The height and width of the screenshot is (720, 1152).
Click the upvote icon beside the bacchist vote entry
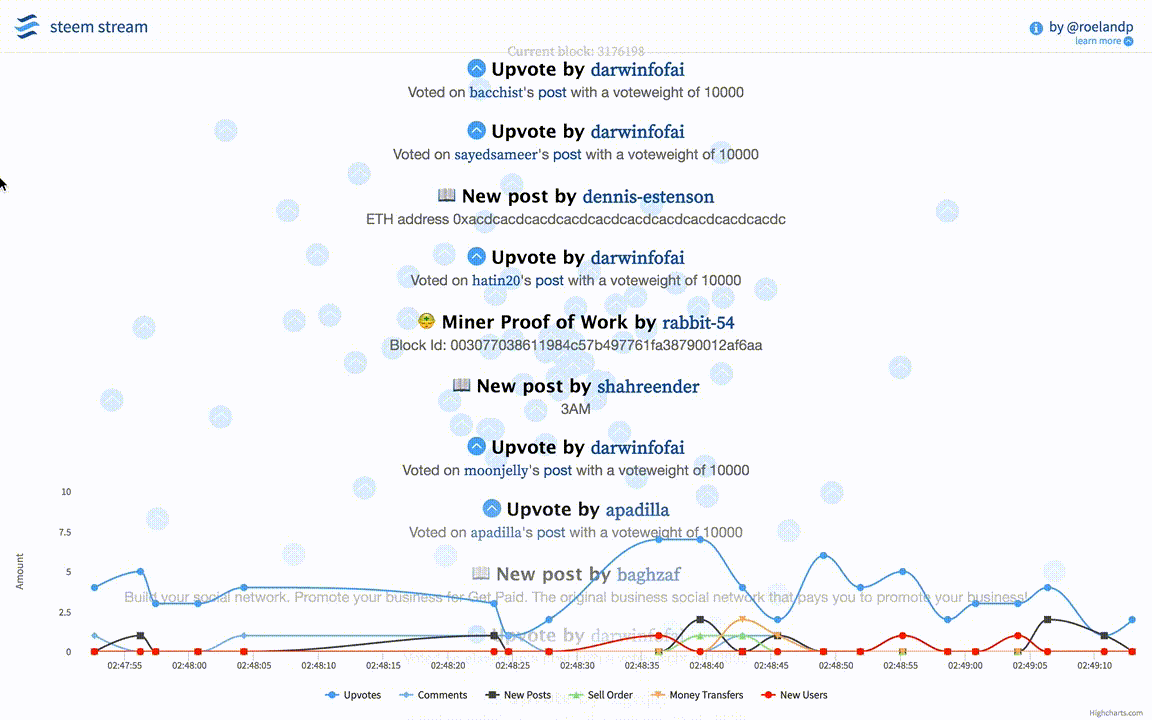click(x=476, y=69)
